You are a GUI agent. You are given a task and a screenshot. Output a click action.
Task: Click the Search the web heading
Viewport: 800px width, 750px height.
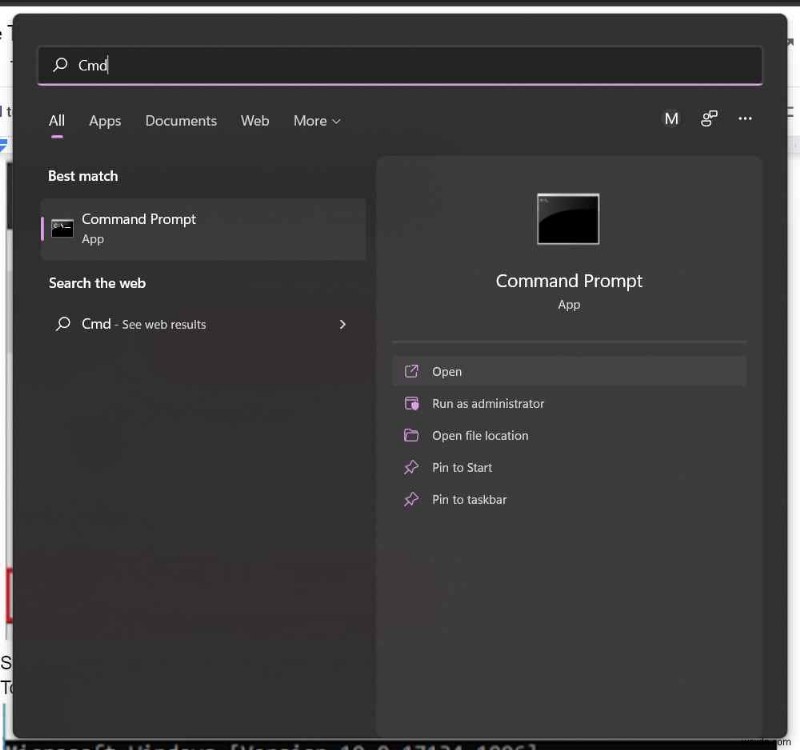tap(97, 283)
